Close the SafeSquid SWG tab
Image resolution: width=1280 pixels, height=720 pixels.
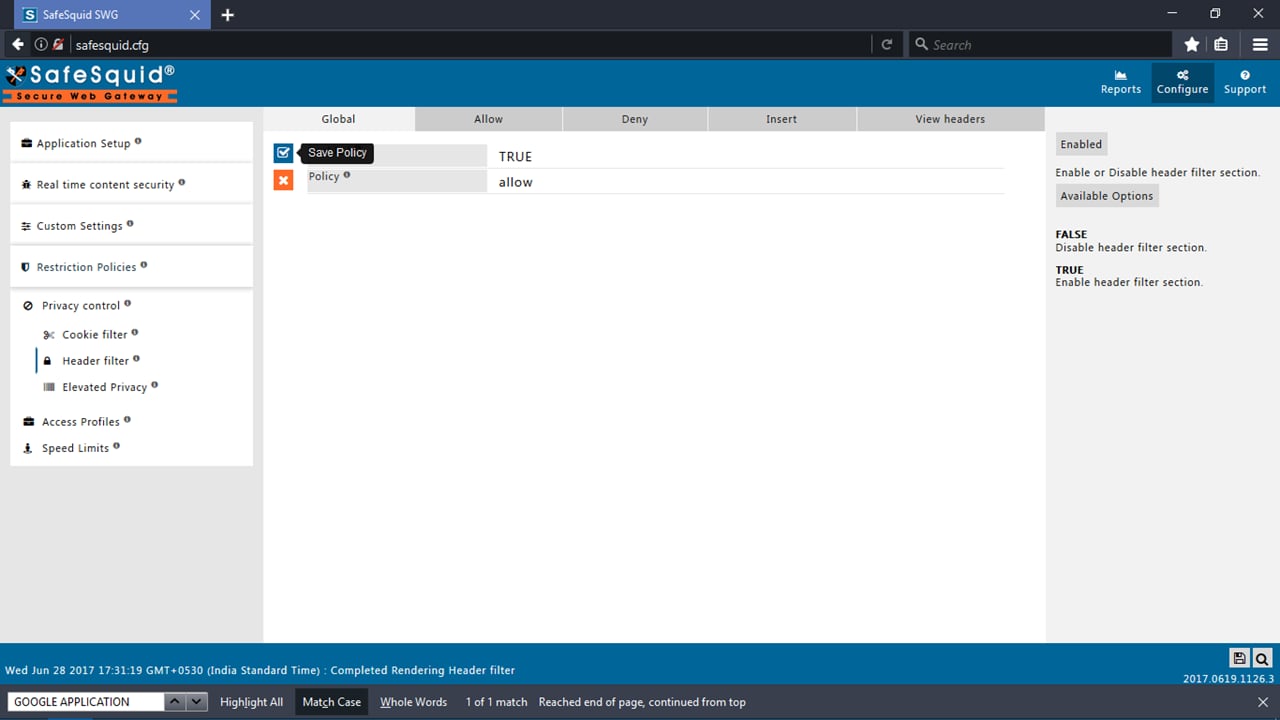click(x=195, y=15)
